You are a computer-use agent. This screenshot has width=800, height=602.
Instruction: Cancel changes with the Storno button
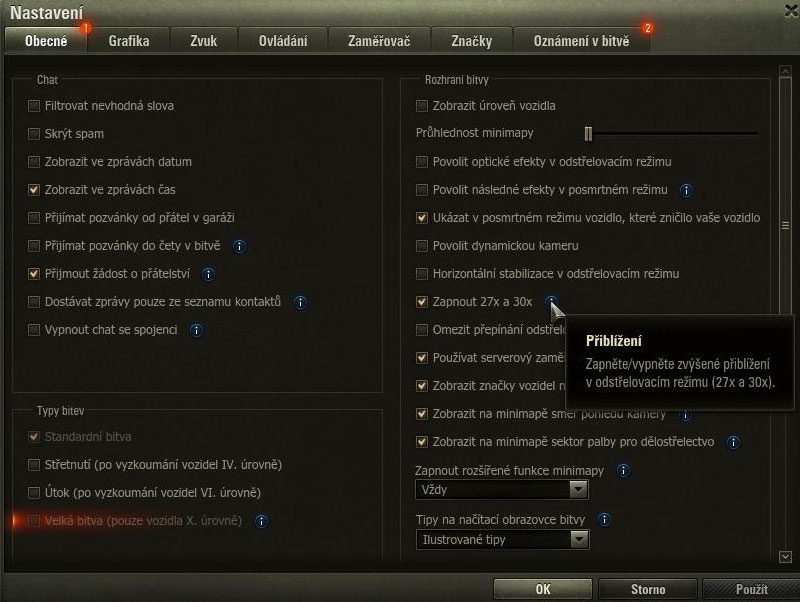point(648,589)
